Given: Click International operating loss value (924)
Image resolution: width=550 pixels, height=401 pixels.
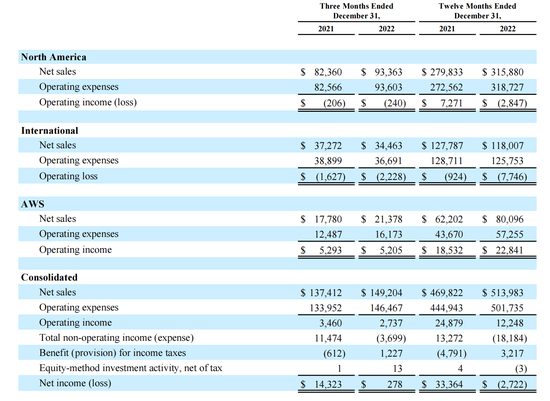Looking at the screenshot, I should pyautogui.click(x=455, y=177).
